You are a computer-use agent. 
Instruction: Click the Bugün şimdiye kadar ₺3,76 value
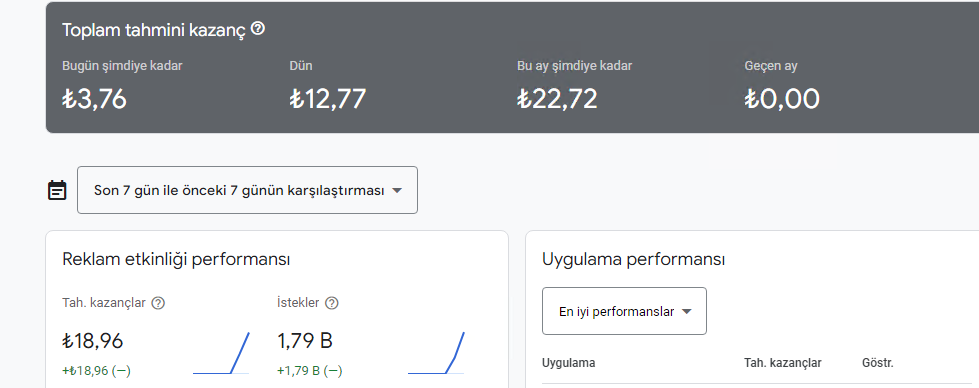point(94,99)
